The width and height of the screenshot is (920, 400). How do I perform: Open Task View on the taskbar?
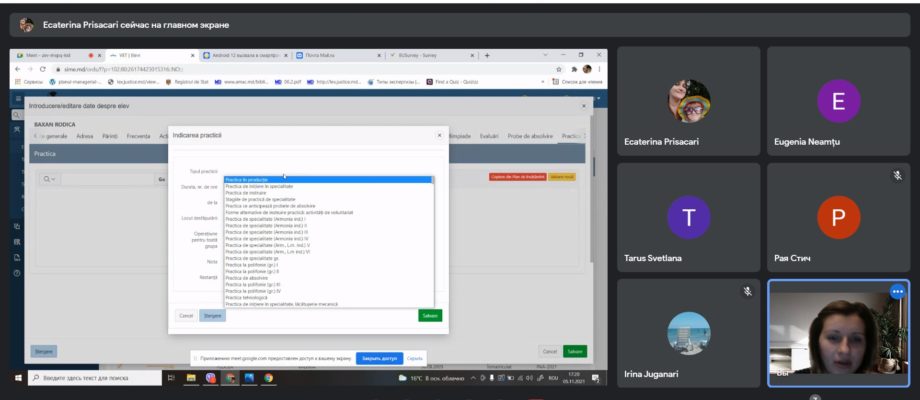pyautogui.click(x=171, y=378)
